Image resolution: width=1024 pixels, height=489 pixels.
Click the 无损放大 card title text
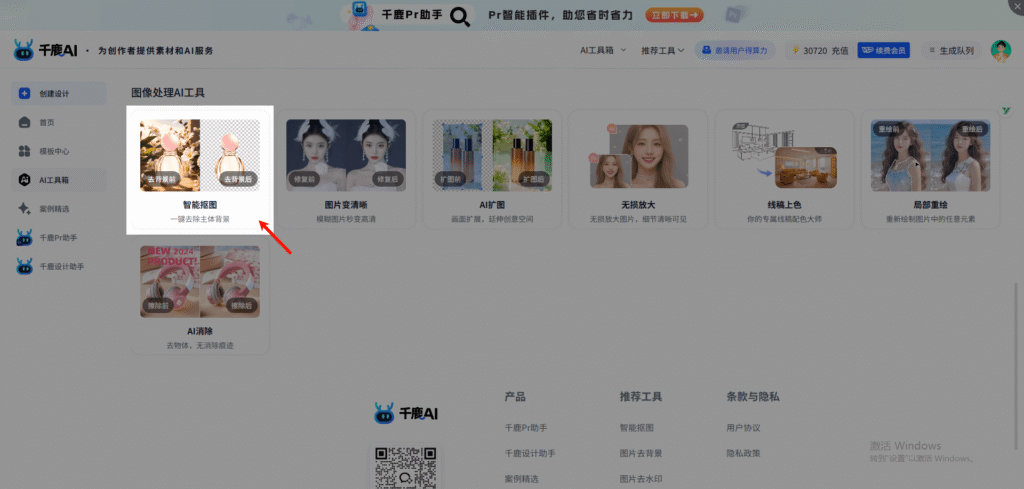point(639,204)
